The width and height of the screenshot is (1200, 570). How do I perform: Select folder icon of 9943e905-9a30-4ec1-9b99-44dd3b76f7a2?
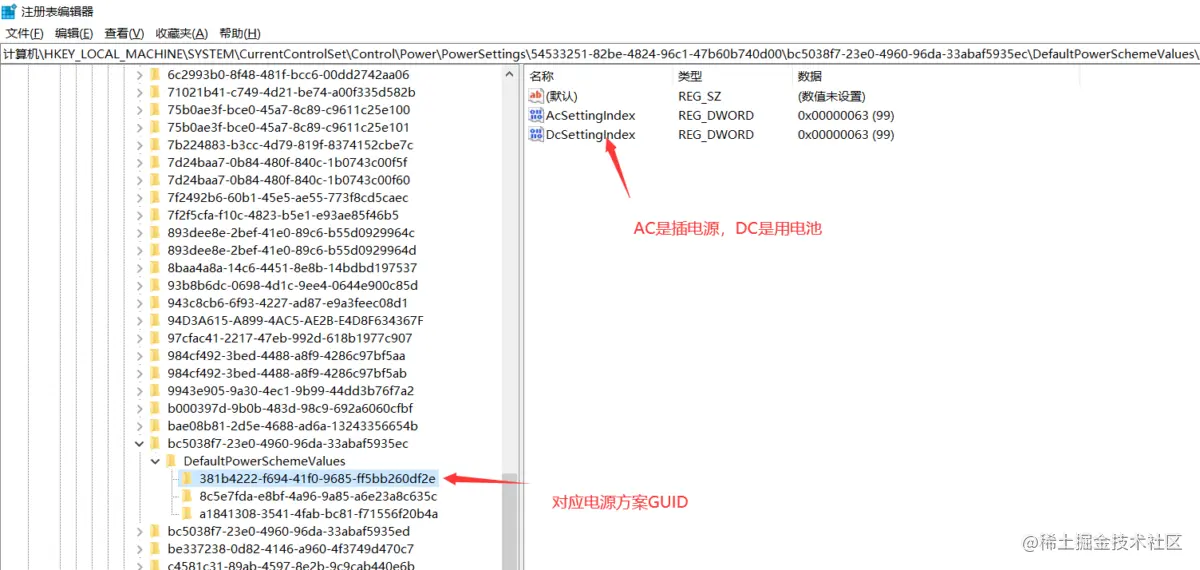coord(155,391)
